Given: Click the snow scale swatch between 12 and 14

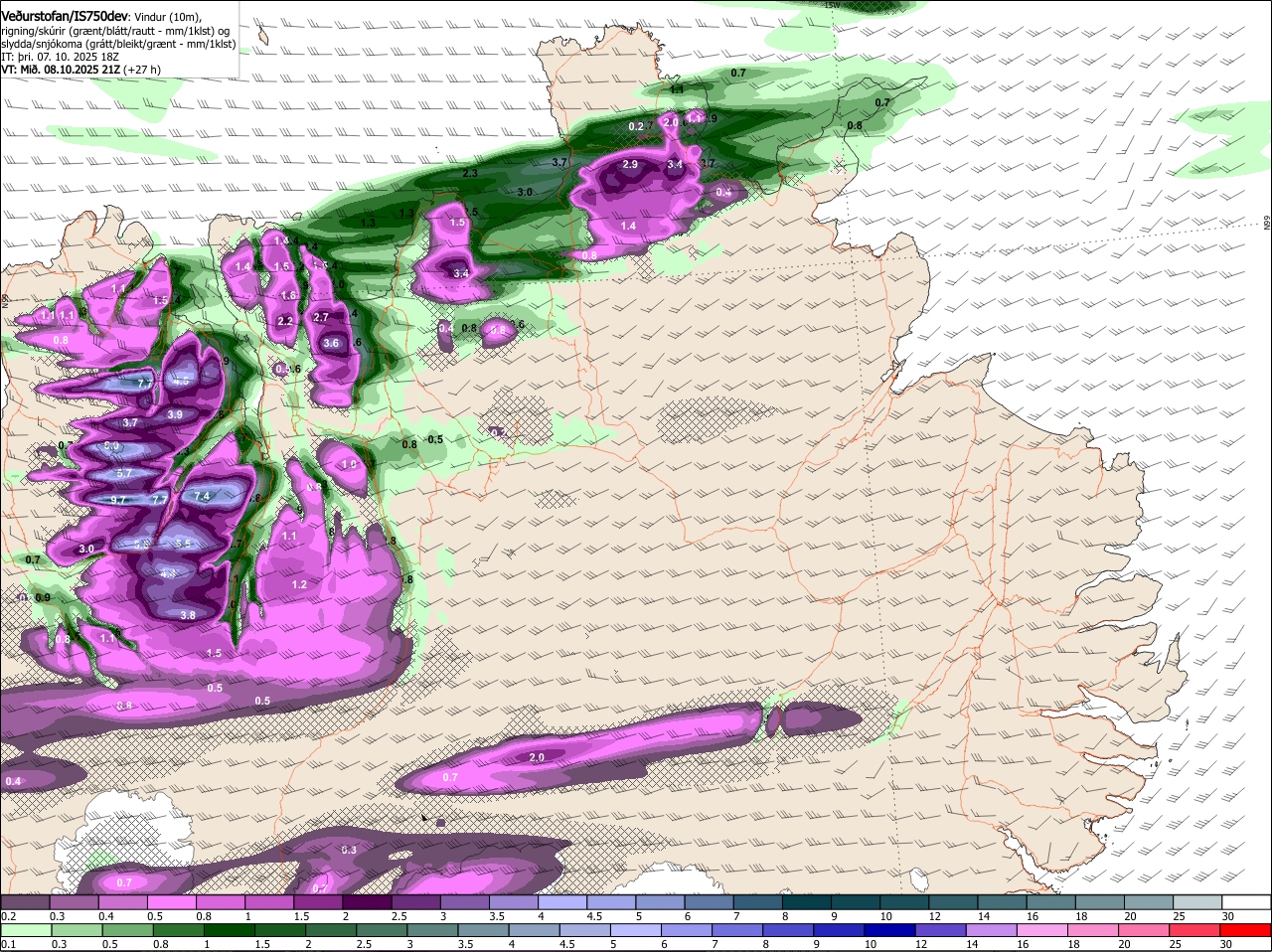Looking at the screenshot, I should point(954,902).
